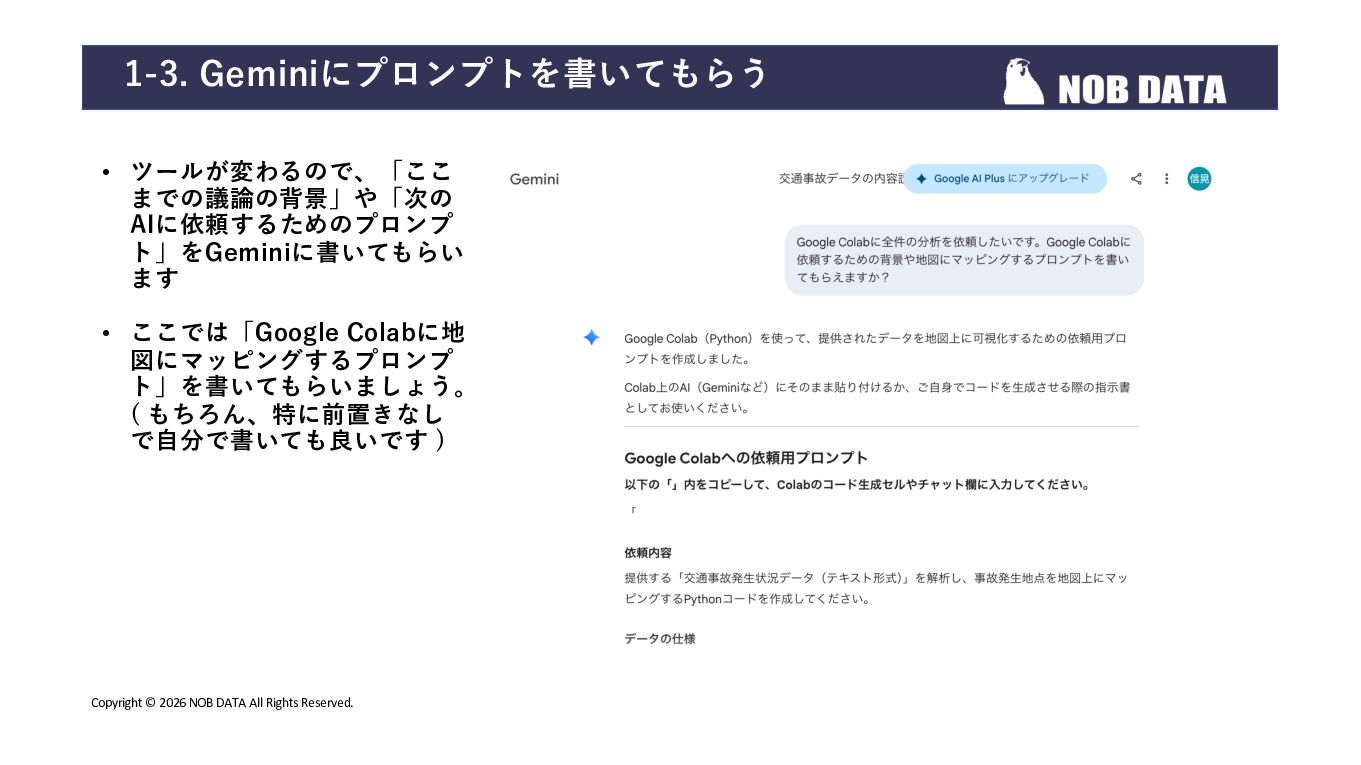Click the Gemini logo text
This screenshot has width=1361, height=765.
tap(534, 179)
